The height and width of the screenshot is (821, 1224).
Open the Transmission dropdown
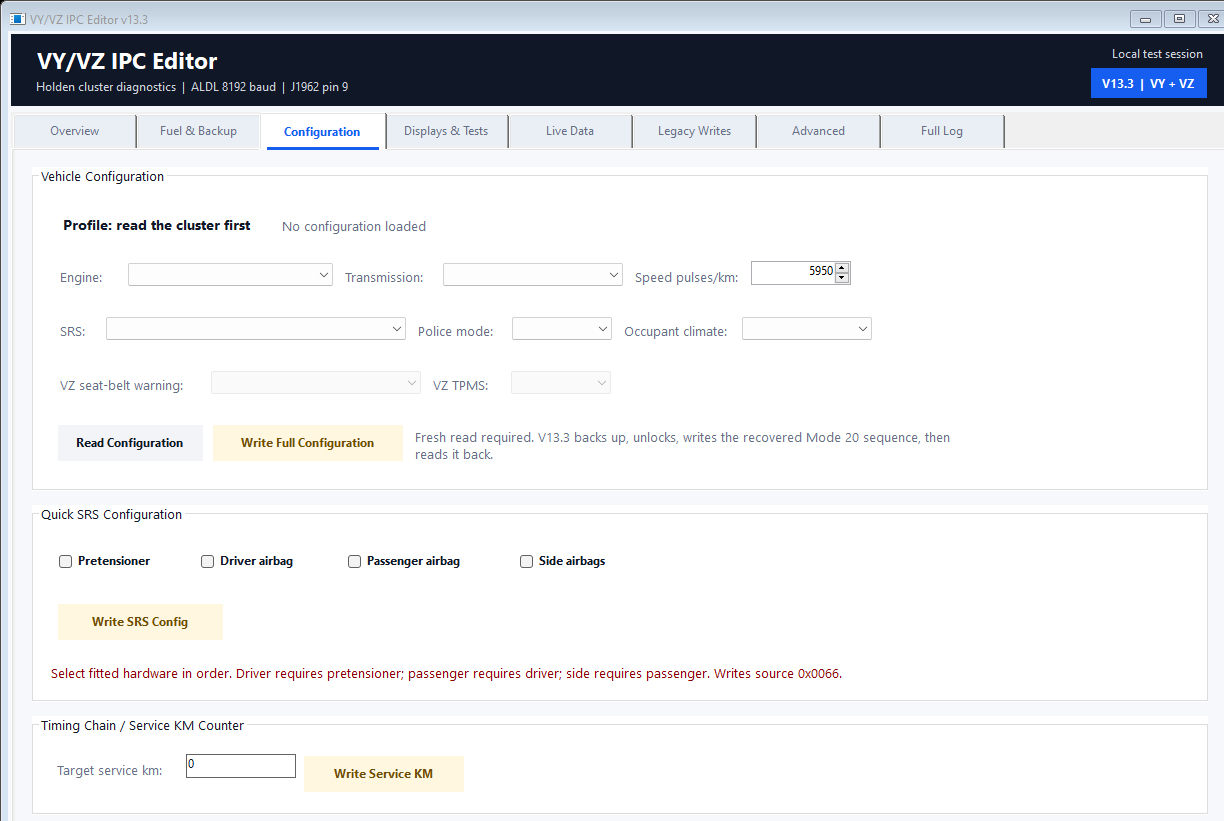tap(533, 274)
